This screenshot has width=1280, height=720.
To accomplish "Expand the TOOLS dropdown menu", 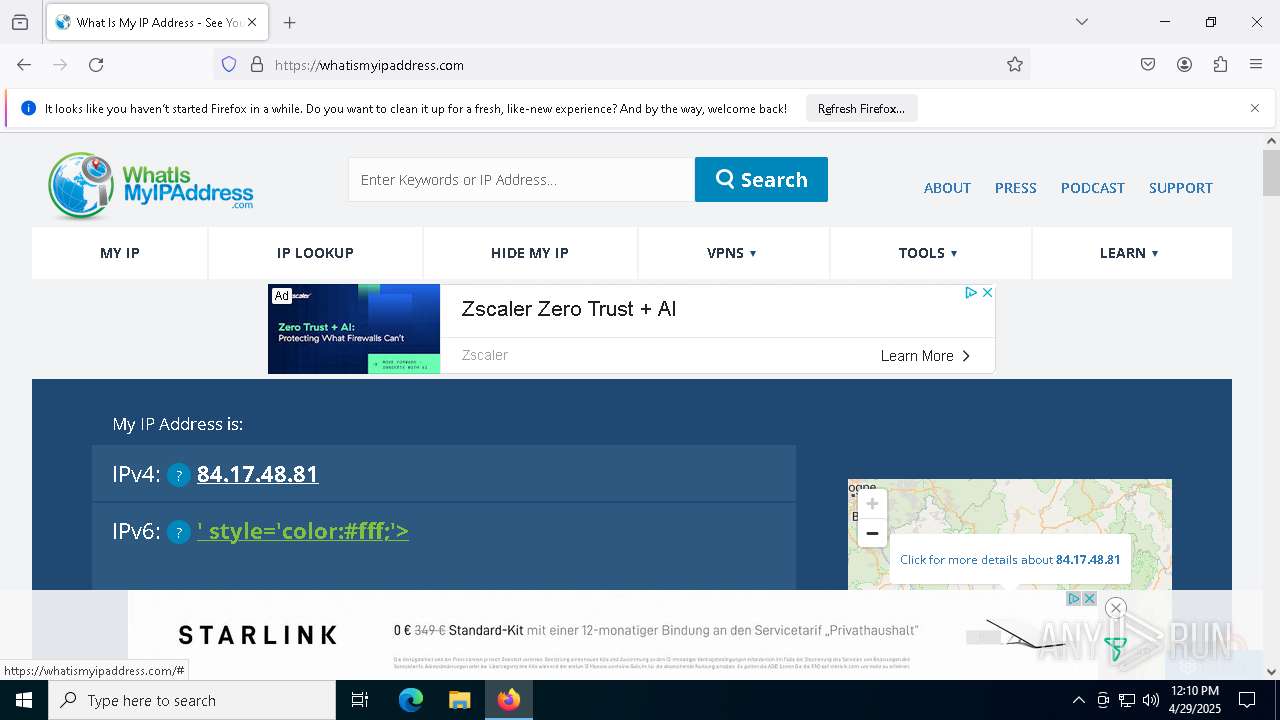I will (929, 253).
